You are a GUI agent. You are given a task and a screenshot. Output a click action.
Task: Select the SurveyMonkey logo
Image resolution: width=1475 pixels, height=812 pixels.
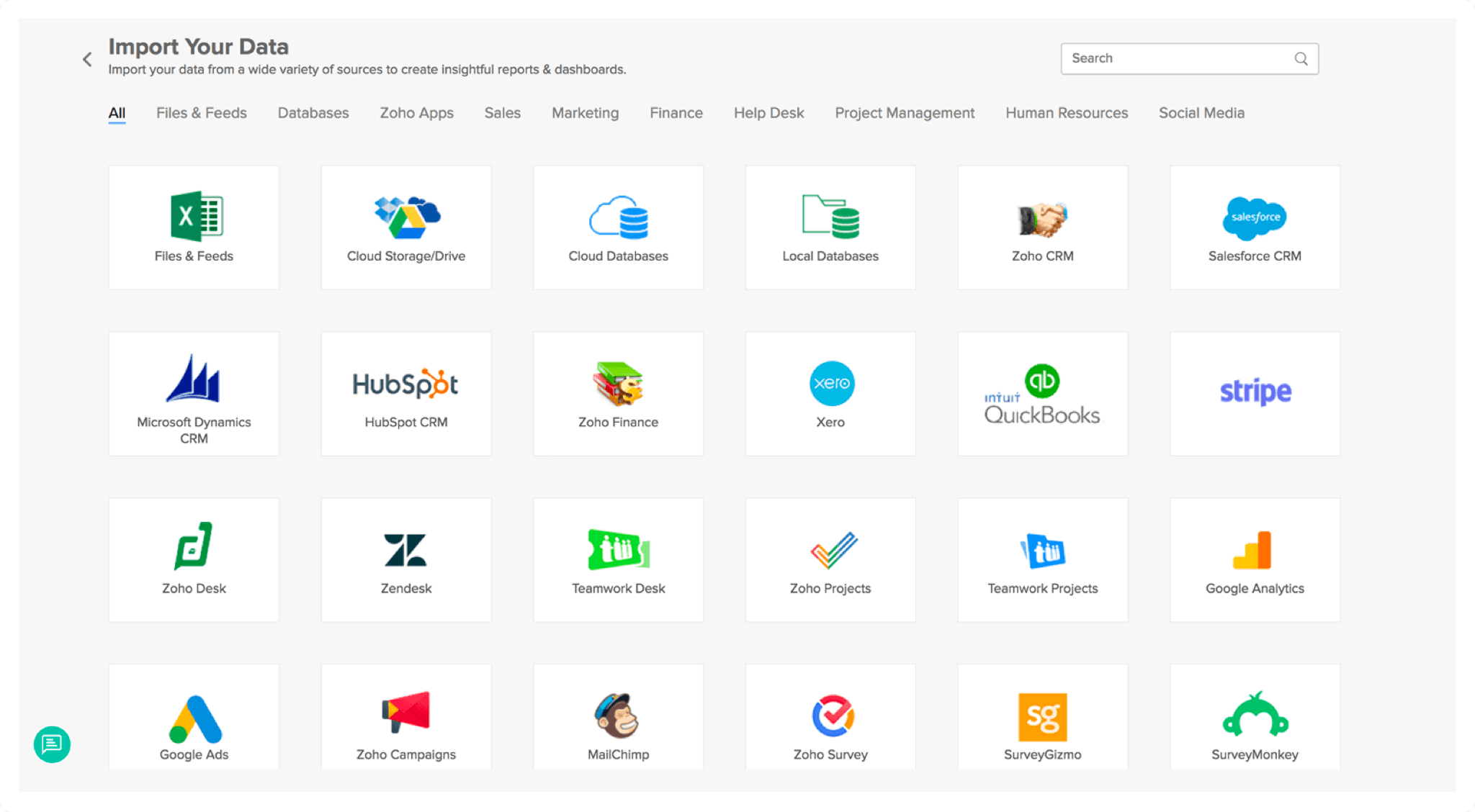1255,715
